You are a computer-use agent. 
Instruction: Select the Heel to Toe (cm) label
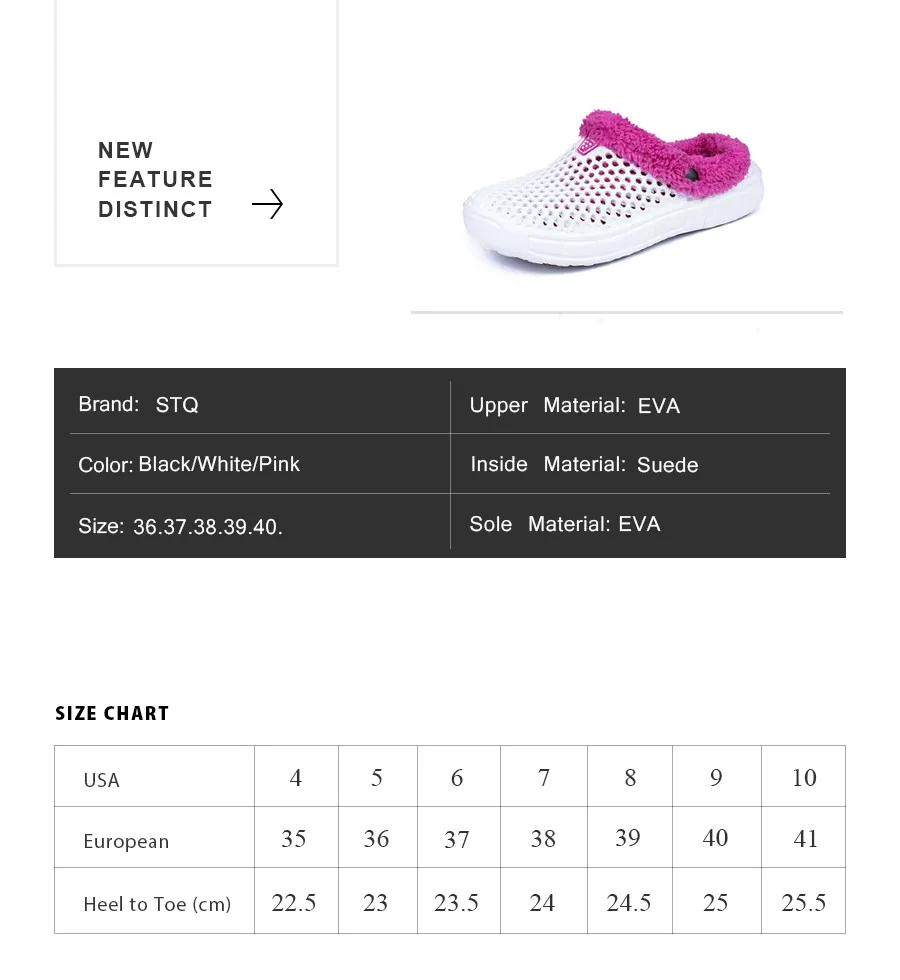(x=157, y=904)
